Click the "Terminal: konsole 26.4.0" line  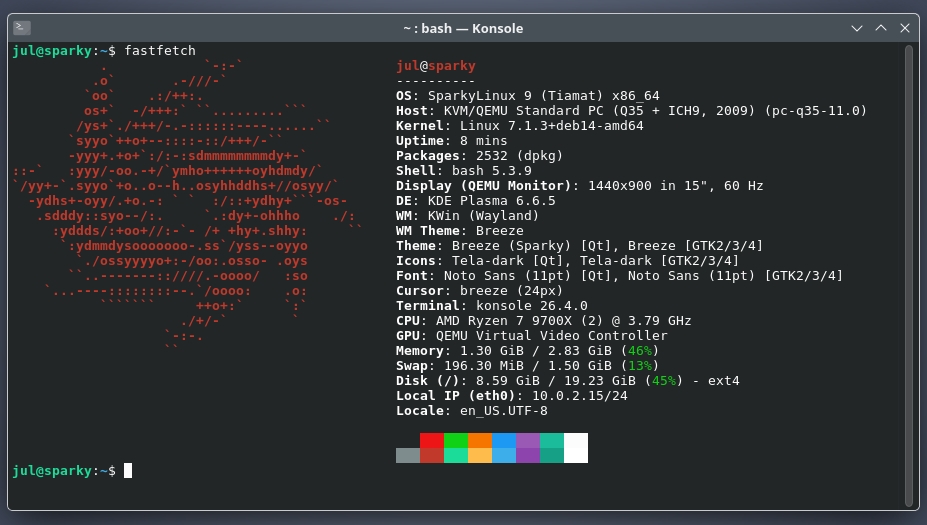pyautogui.click(x=492, y=306)
